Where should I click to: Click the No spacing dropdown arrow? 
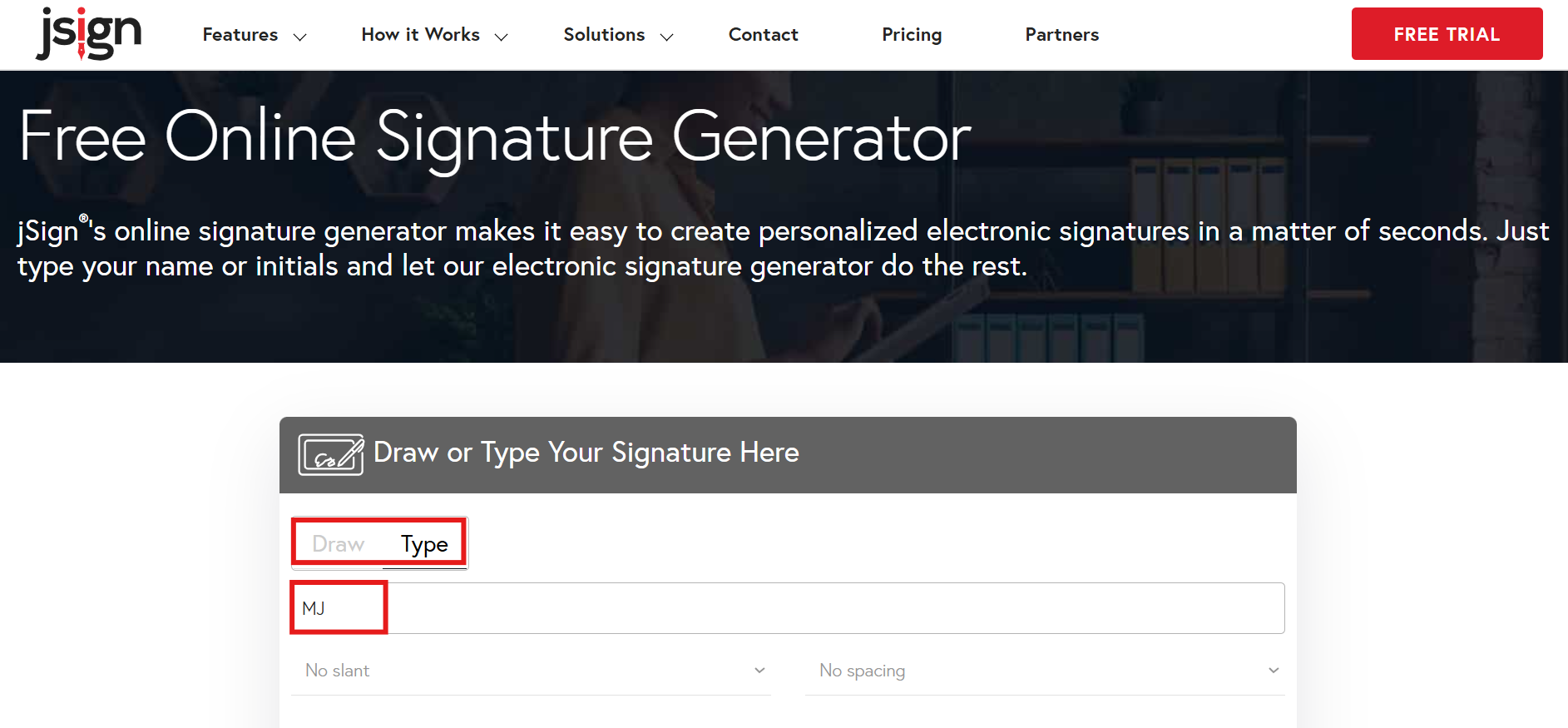click(x=1273, y=671)
